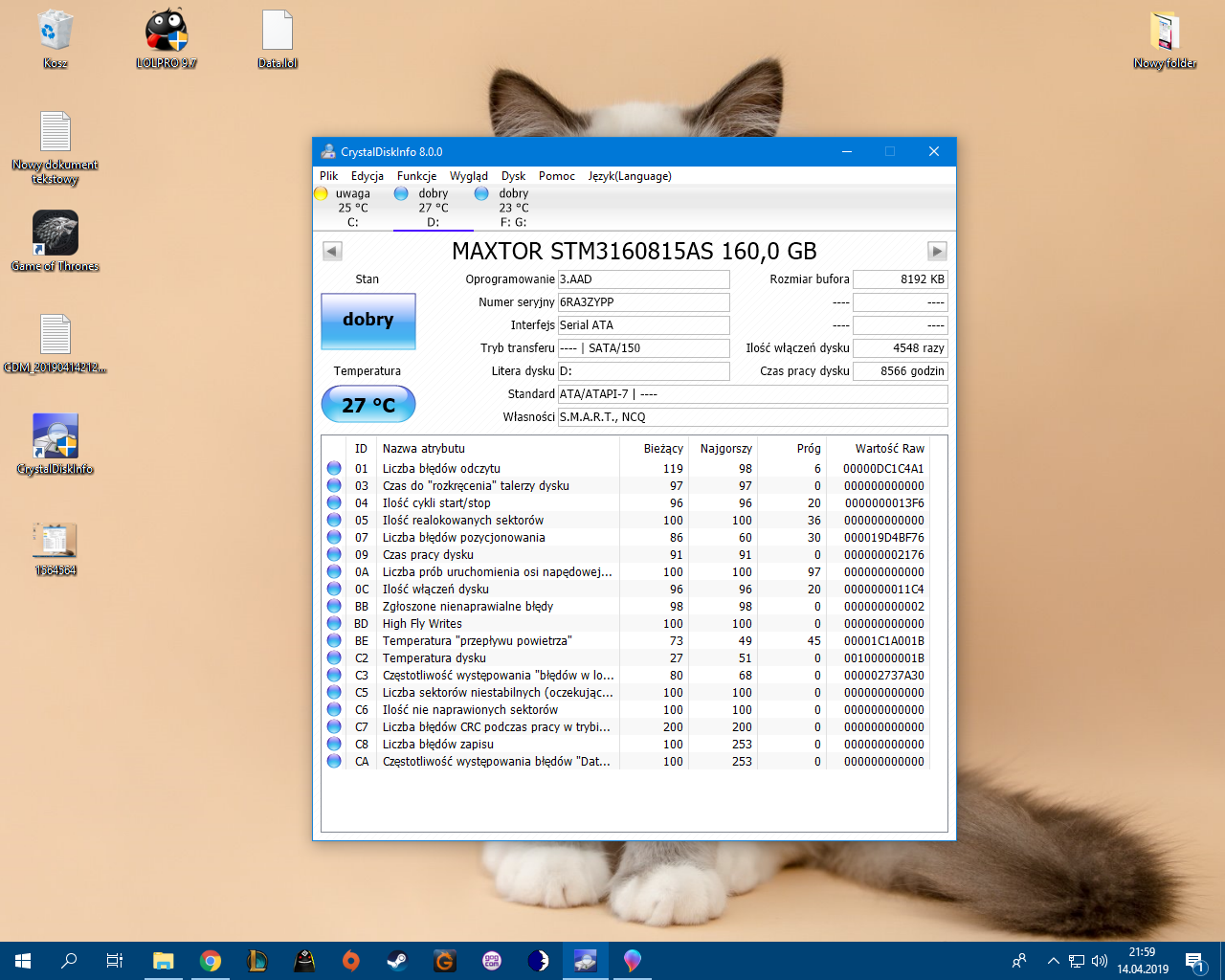The width and height of the screenshot is (1225, 980).
Task: Show hidden system tray icons
Action: [1053, 961]
